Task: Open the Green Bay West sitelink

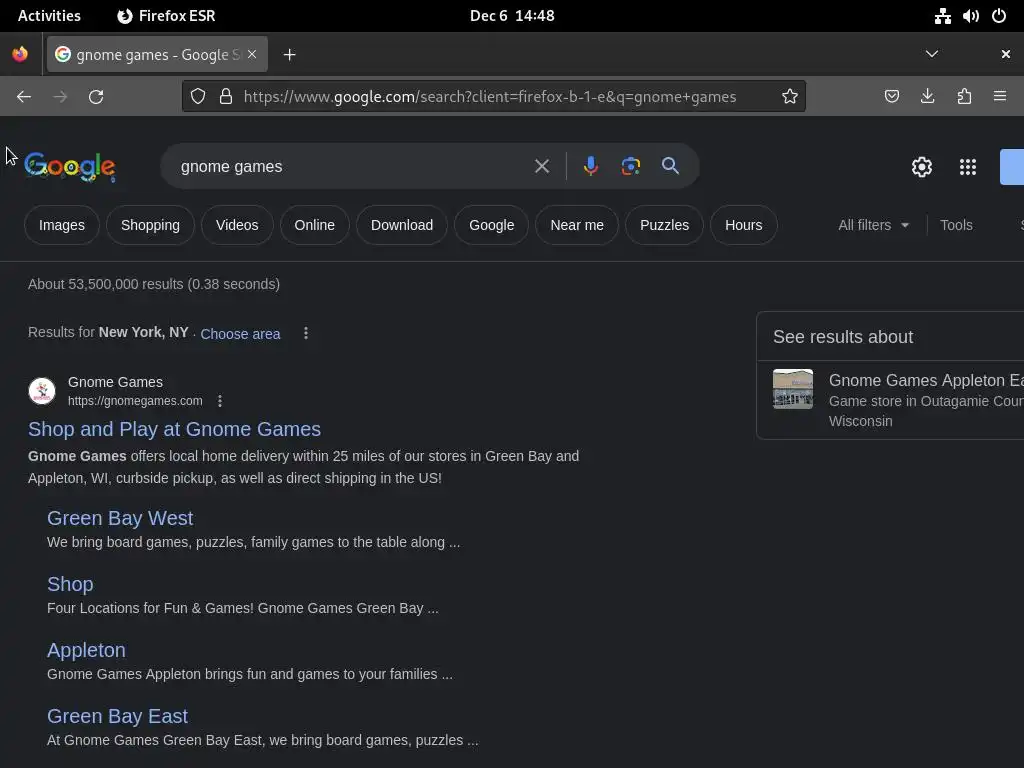Action: 120,518
